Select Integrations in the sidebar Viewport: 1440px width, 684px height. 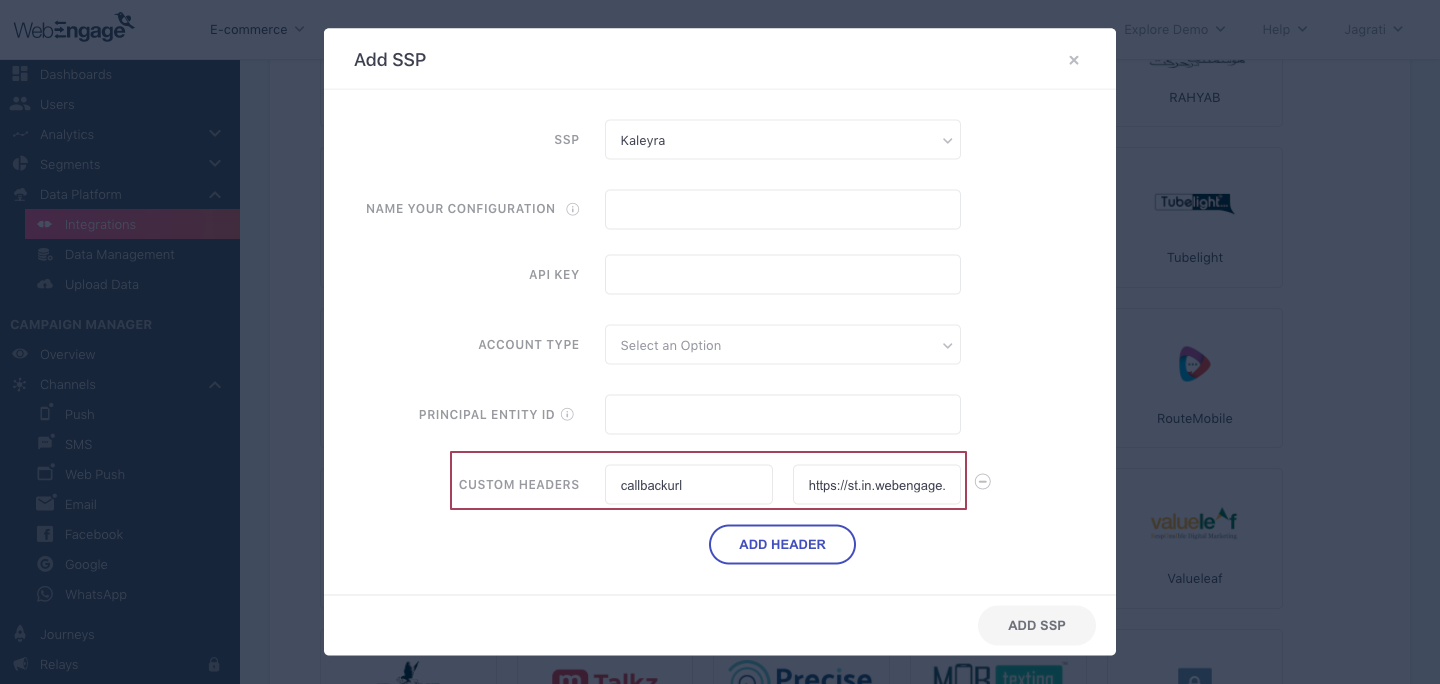(132, 224)
